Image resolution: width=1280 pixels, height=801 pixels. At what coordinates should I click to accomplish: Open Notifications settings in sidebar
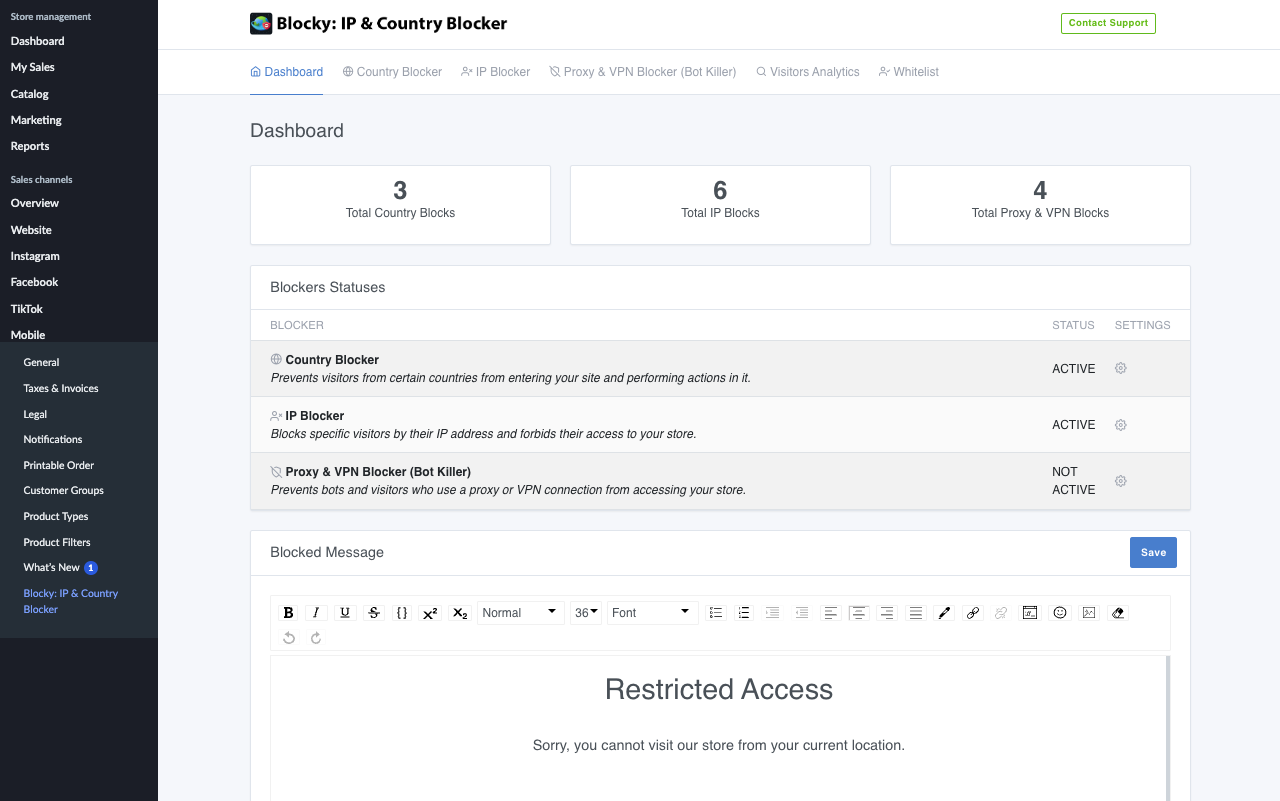[53, 439]
